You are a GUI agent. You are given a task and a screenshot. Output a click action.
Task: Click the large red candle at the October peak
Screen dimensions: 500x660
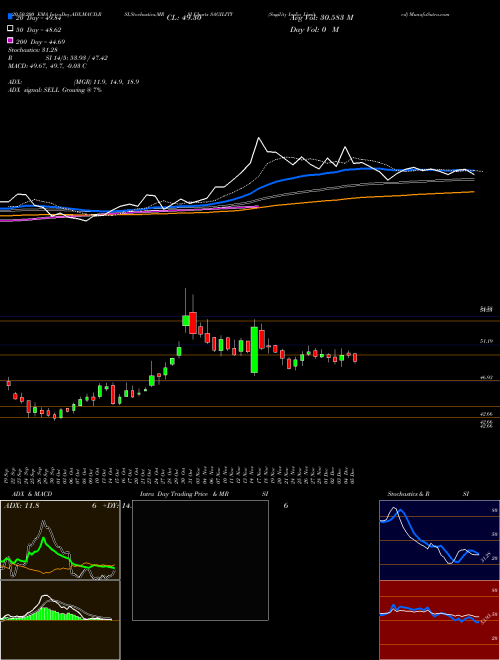coord(193,322)
